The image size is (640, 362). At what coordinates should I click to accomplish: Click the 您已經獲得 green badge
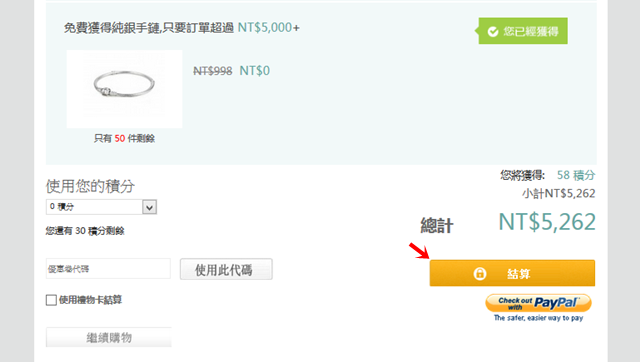coord(523,31)
